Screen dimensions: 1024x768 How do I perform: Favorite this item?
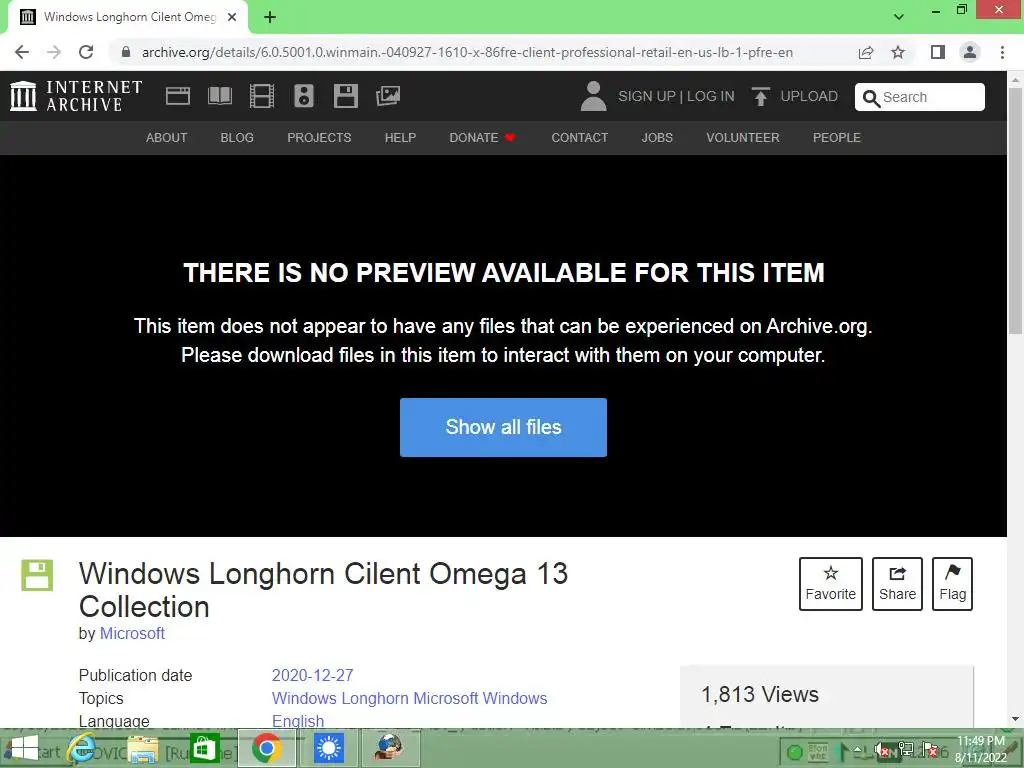coord(831,584)
